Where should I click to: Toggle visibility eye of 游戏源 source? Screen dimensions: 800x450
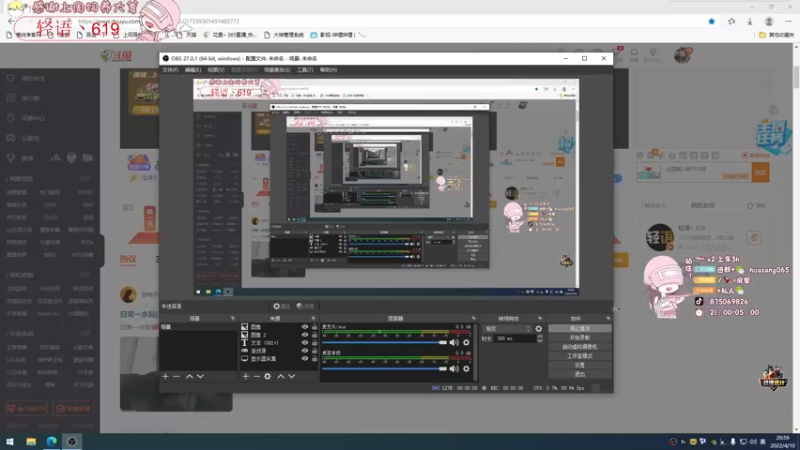pyautogui.click(x=305, y=351)
